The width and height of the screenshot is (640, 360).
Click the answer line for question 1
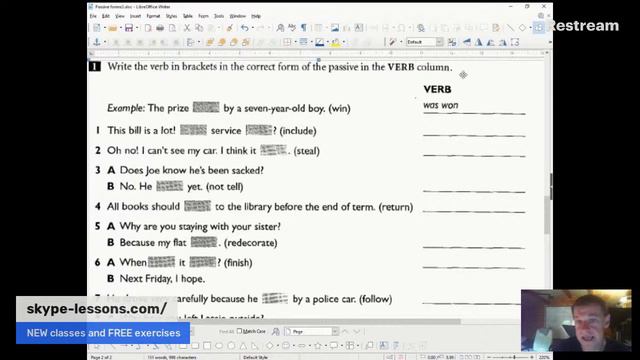[x=474, y=134]
